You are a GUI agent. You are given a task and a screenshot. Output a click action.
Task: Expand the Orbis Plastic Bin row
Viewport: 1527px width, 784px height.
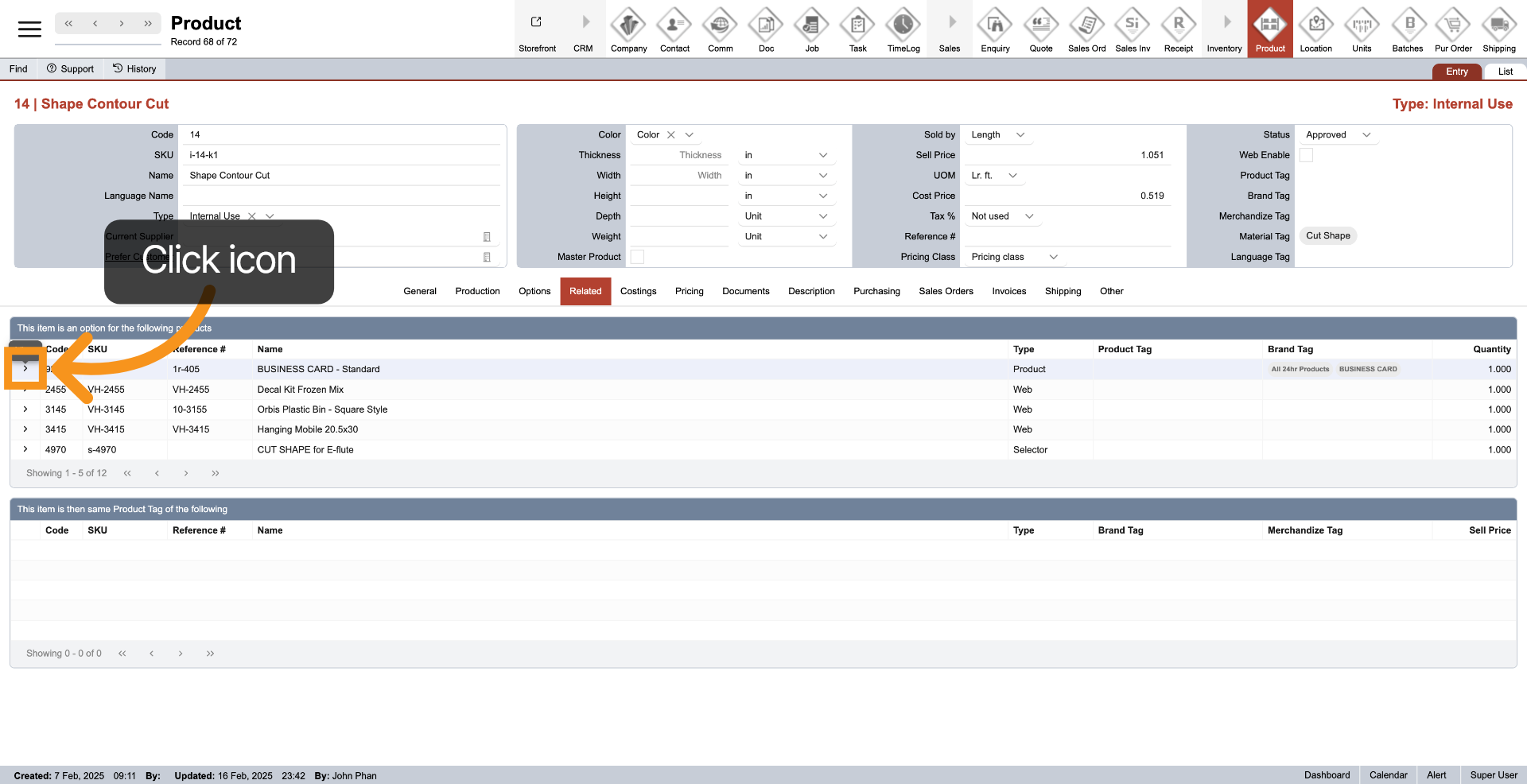tap(25, 409)
